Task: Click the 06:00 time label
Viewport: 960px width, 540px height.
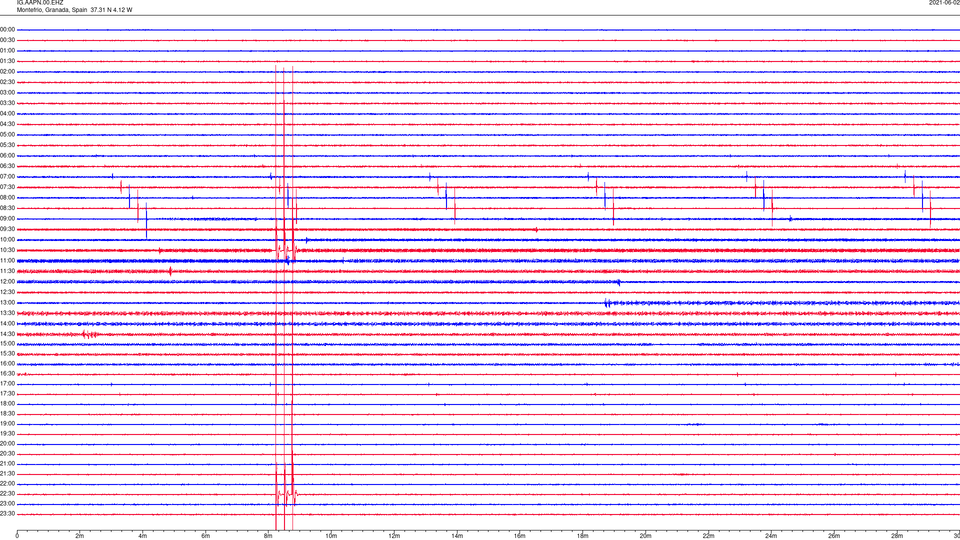Action: pos(7,156)
